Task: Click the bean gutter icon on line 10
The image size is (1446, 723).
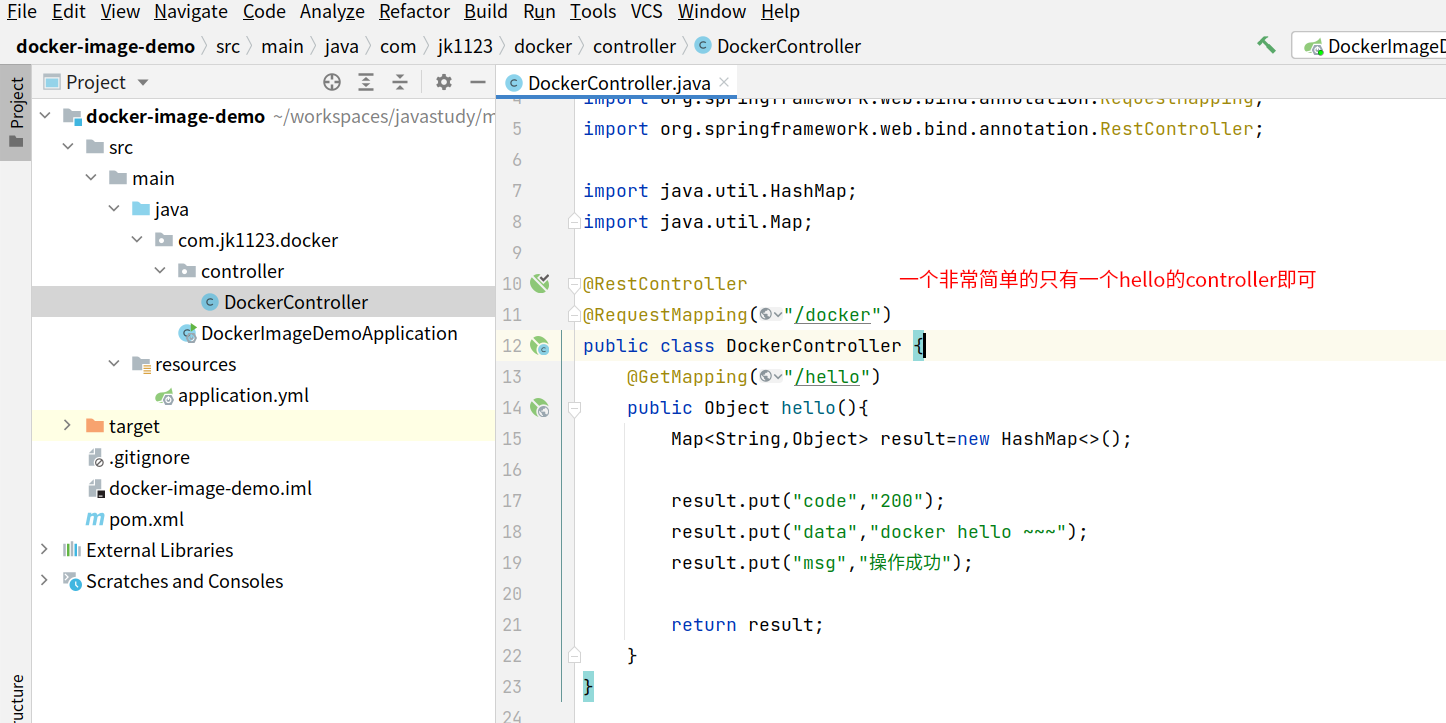Action: pos(540,283)
